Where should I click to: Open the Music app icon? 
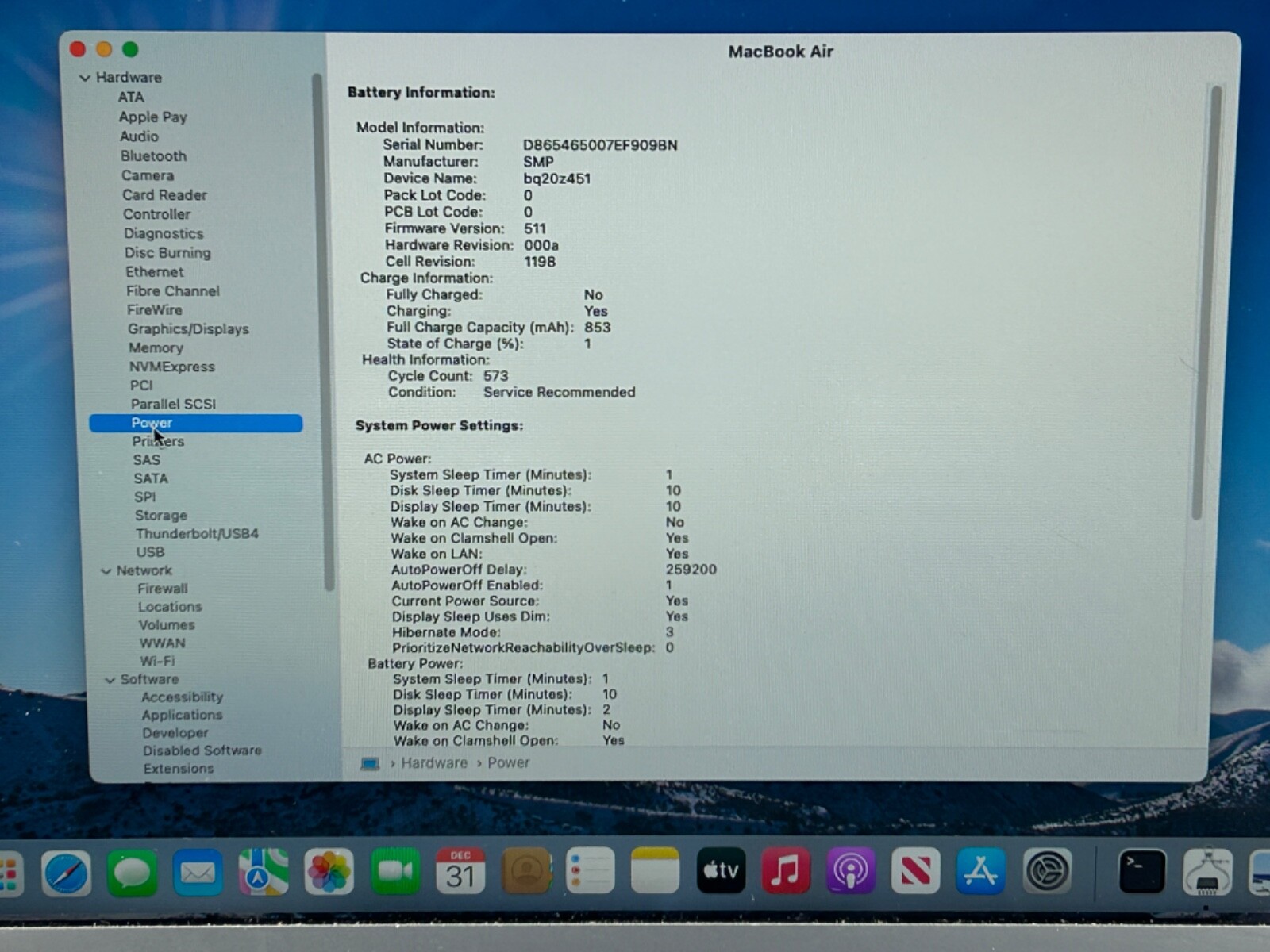pyautogui.click(x=785, y=870)
